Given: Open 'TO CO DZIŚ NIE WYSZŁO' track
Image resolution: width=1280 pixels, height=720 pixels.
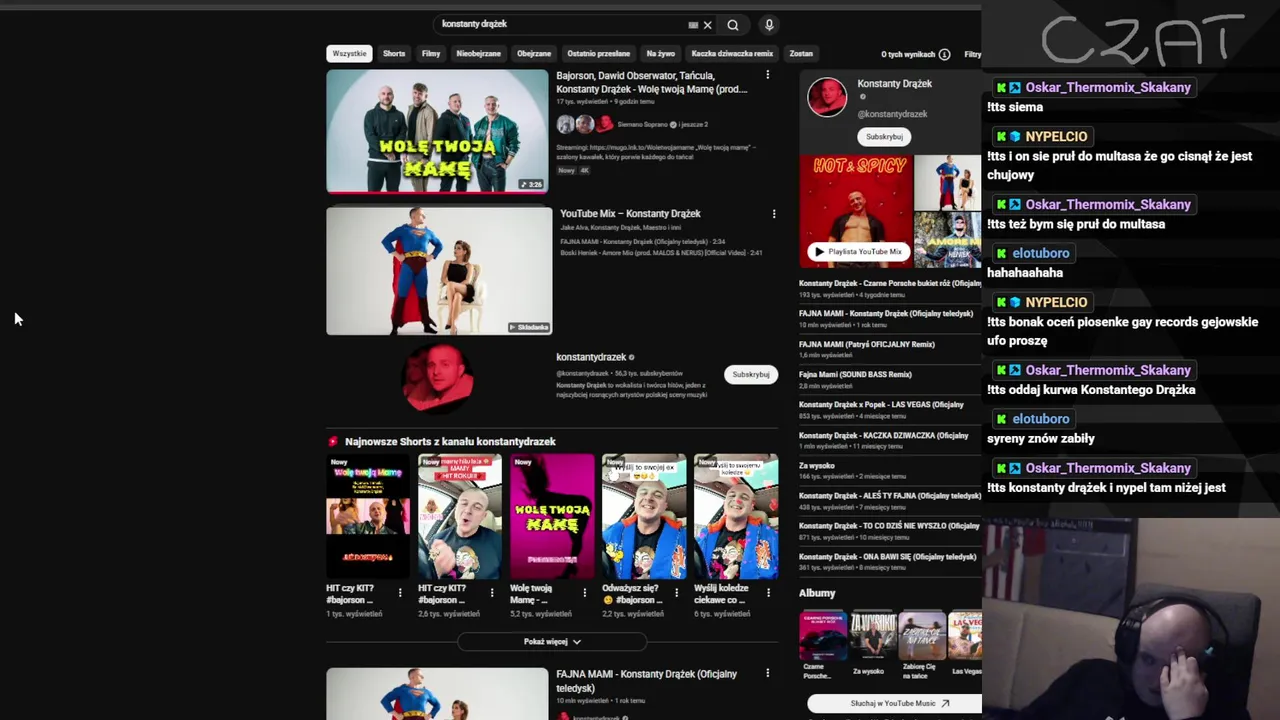Looking at the screenshot, I should point(890,531).
